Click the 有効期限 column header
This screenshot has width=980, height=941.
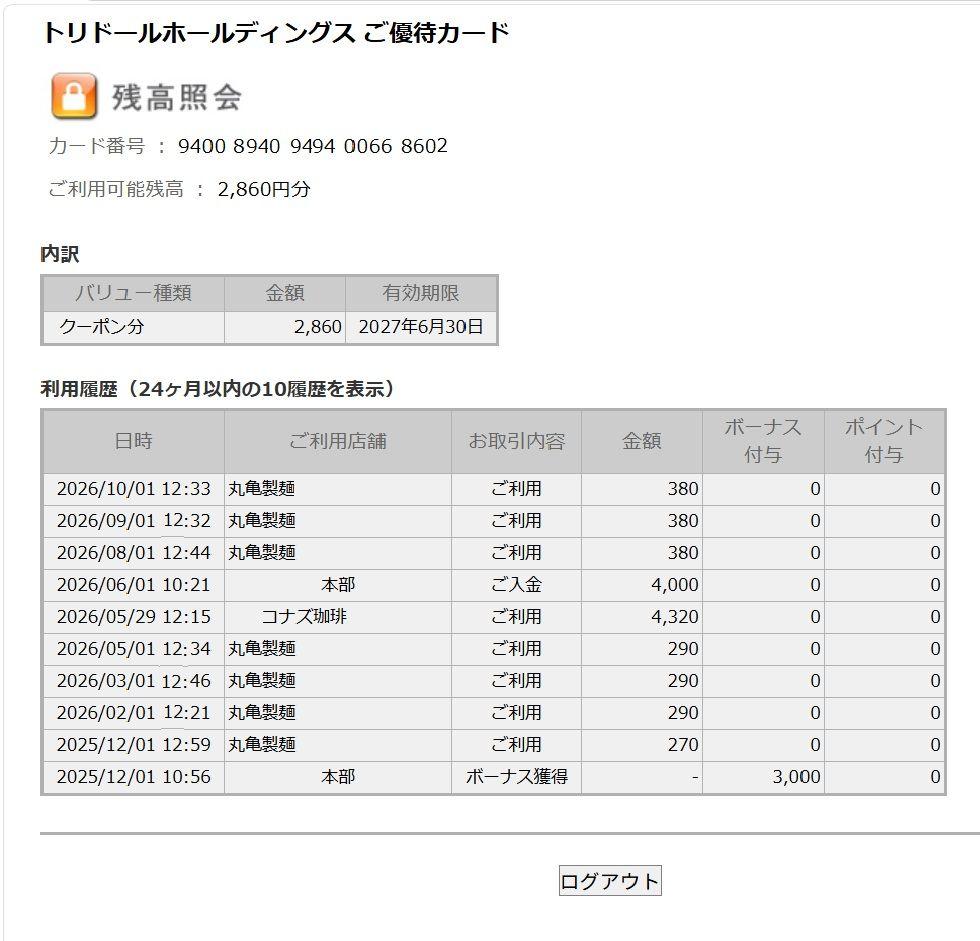point(421,293)
